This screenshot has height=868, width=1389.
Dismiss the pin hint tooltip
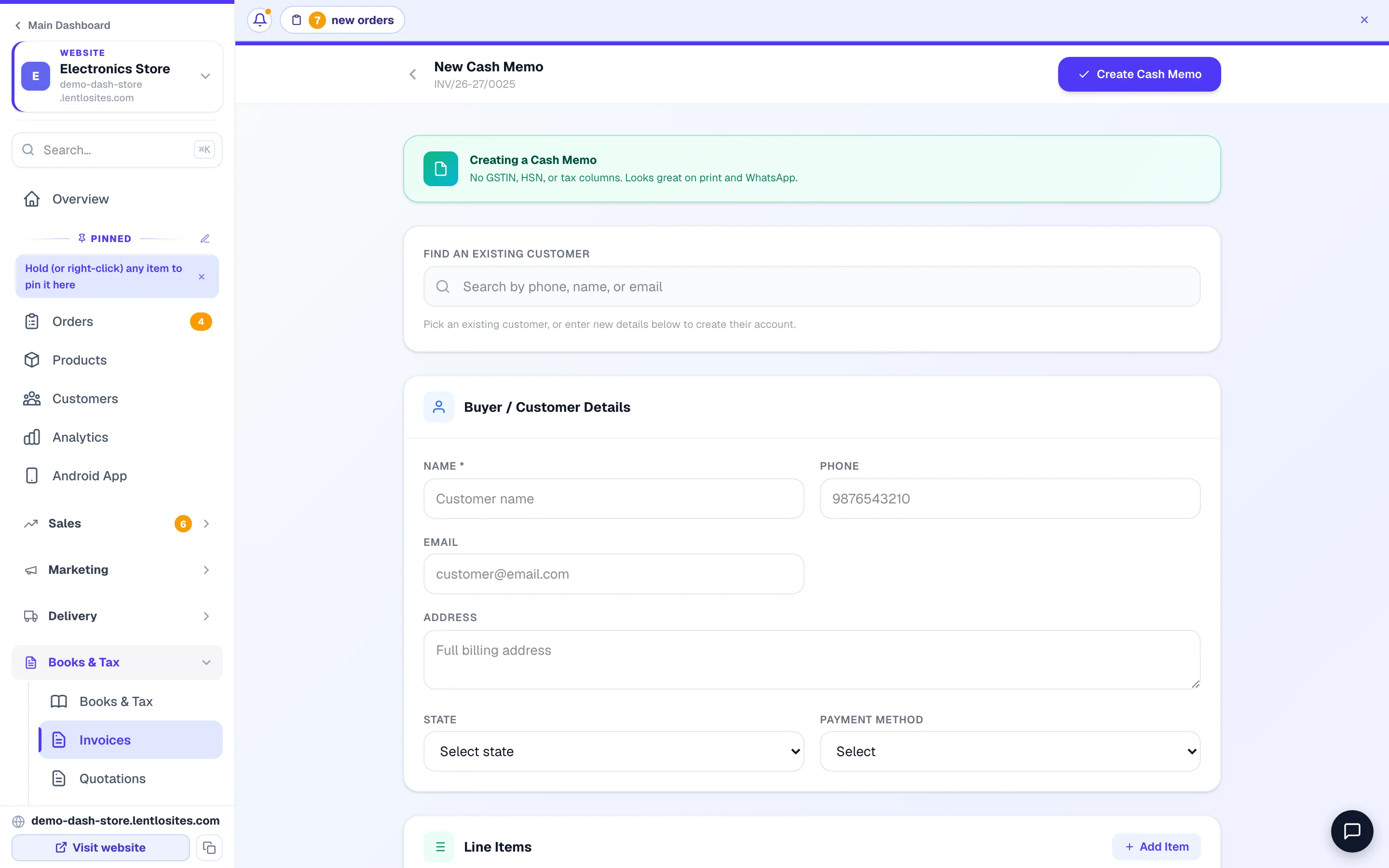pos(202,277)
